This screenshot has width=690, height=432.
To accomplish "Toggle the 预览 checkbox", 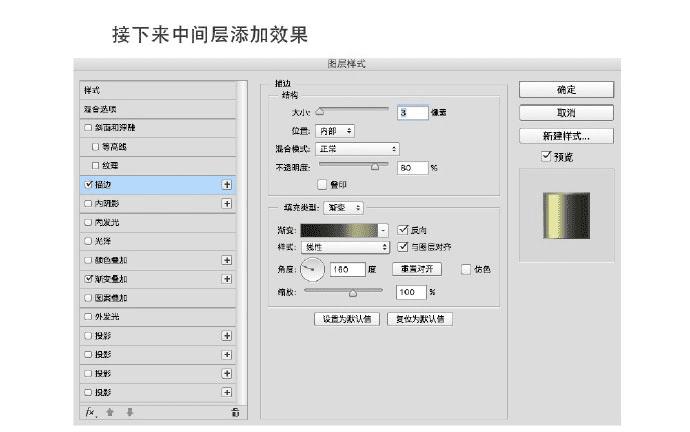I will [546, 156].
